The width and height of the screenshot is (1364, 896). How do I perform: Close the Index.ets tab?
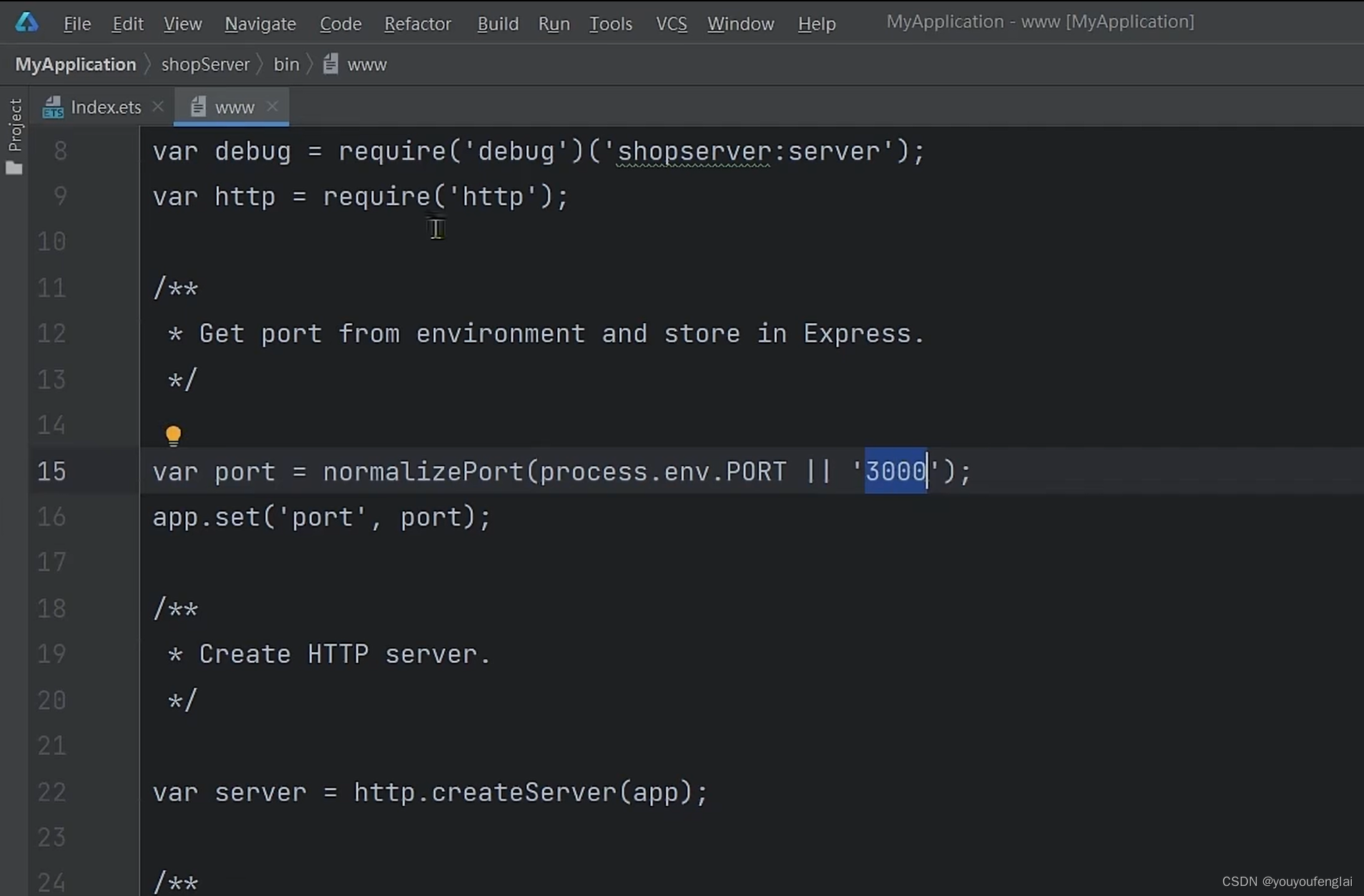pyautogui.click(x=158, y=107)
